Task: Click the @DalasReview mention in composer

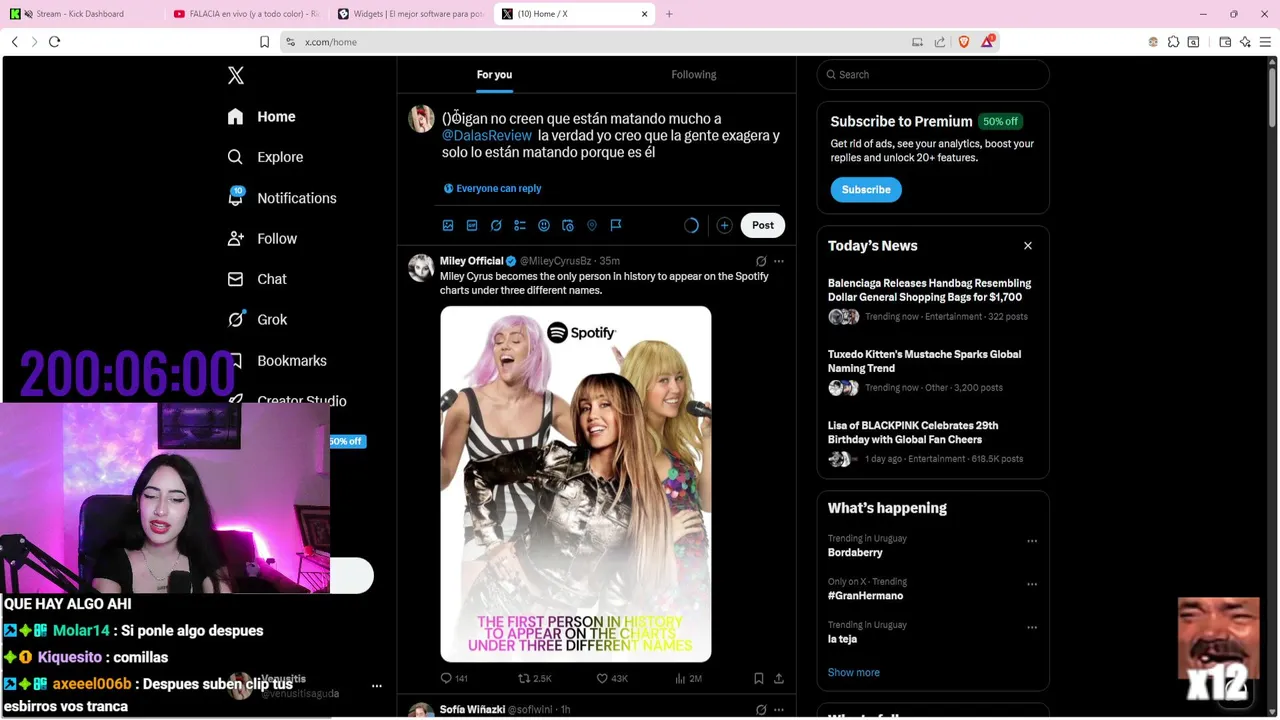Action: pos(487,136)
